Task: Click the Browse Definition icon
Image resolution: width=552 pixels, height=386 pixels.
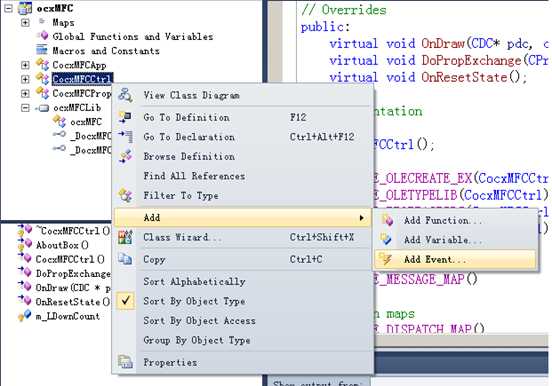Action: coord(125,156)
